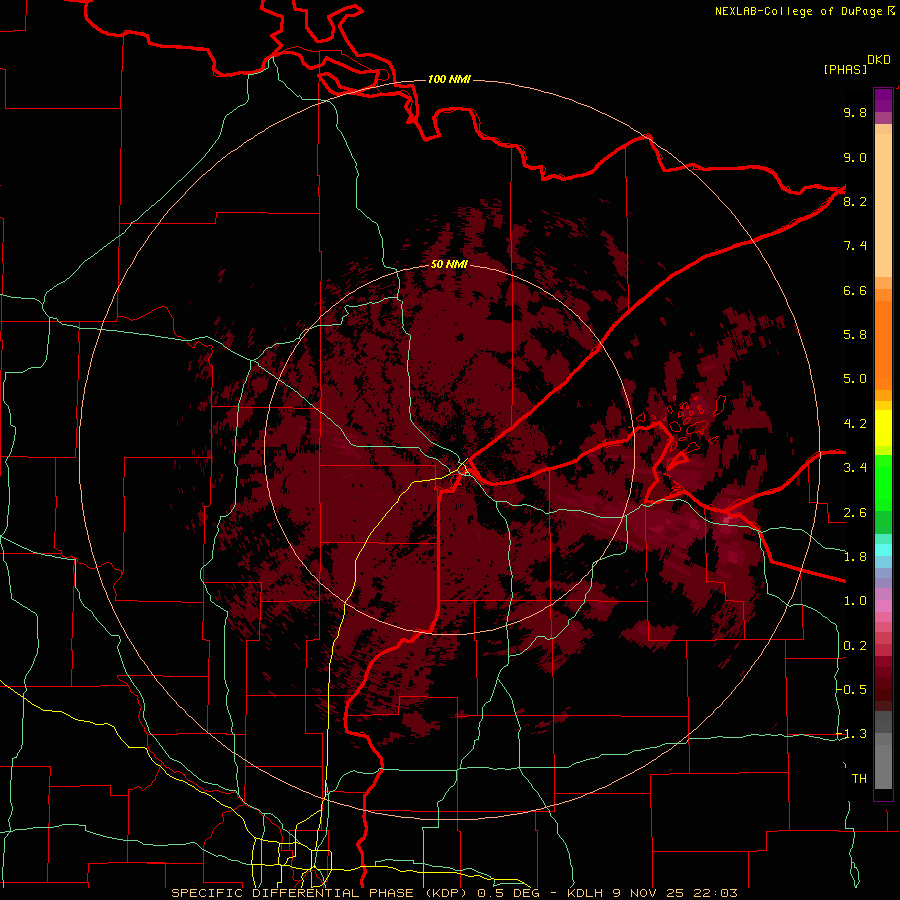Click the TH threshold label
900x900 pixels.
(x=859, y=779)
